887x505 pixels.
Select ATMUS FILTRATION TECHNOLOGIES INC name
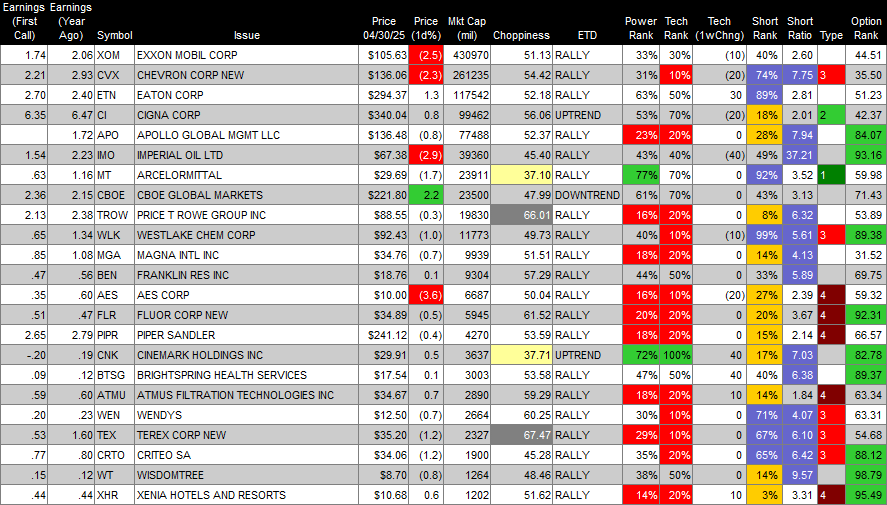pyautogui.click(x=235, y=395)
